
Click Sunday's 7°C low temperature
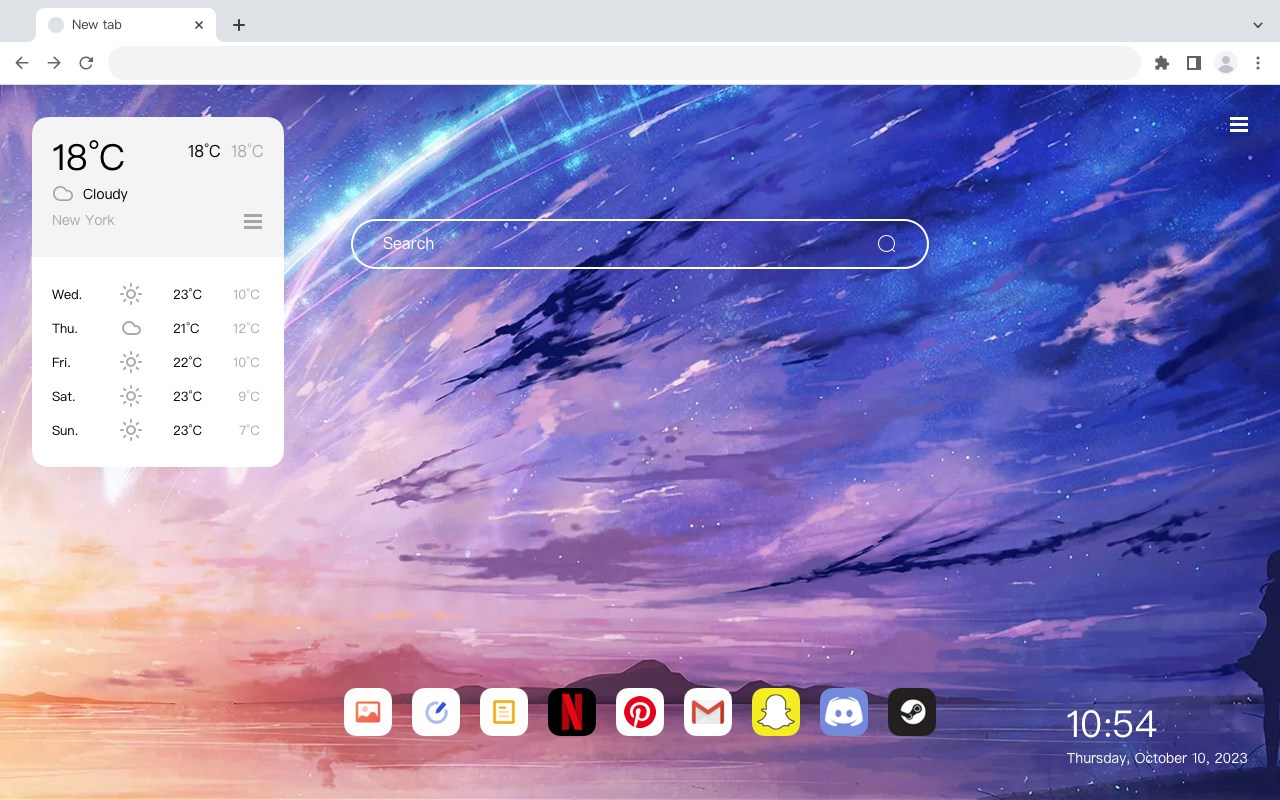[249, 431]
